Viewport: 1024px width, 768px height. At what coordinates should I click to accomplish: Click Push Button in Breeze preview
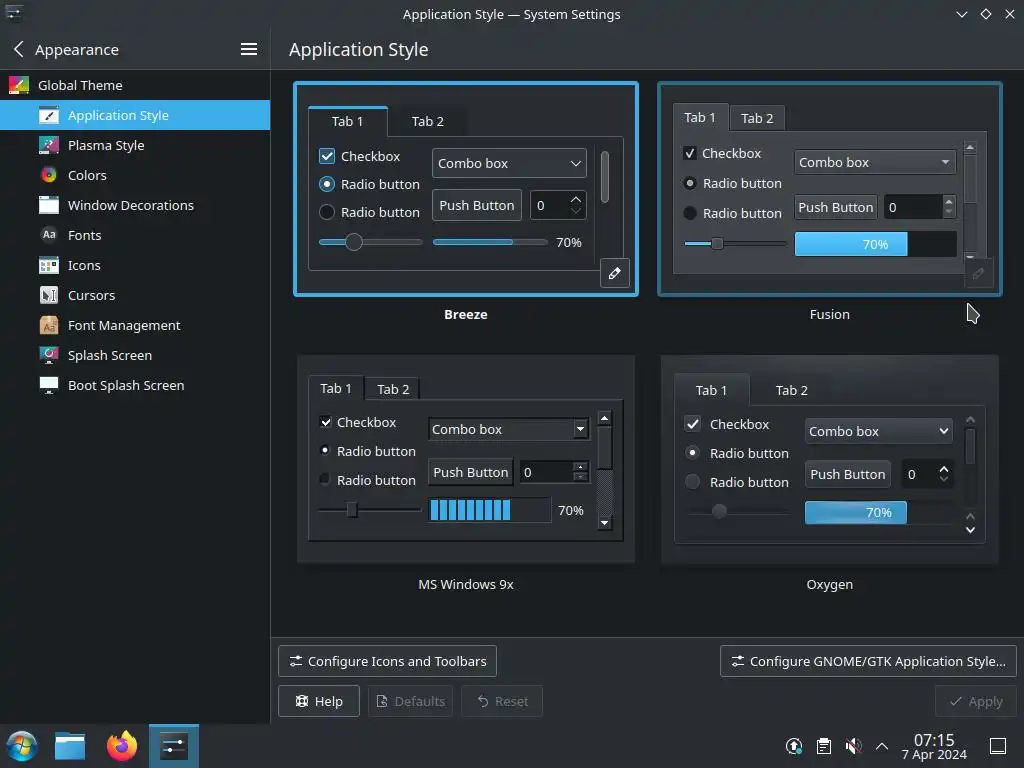click(477, 205)
